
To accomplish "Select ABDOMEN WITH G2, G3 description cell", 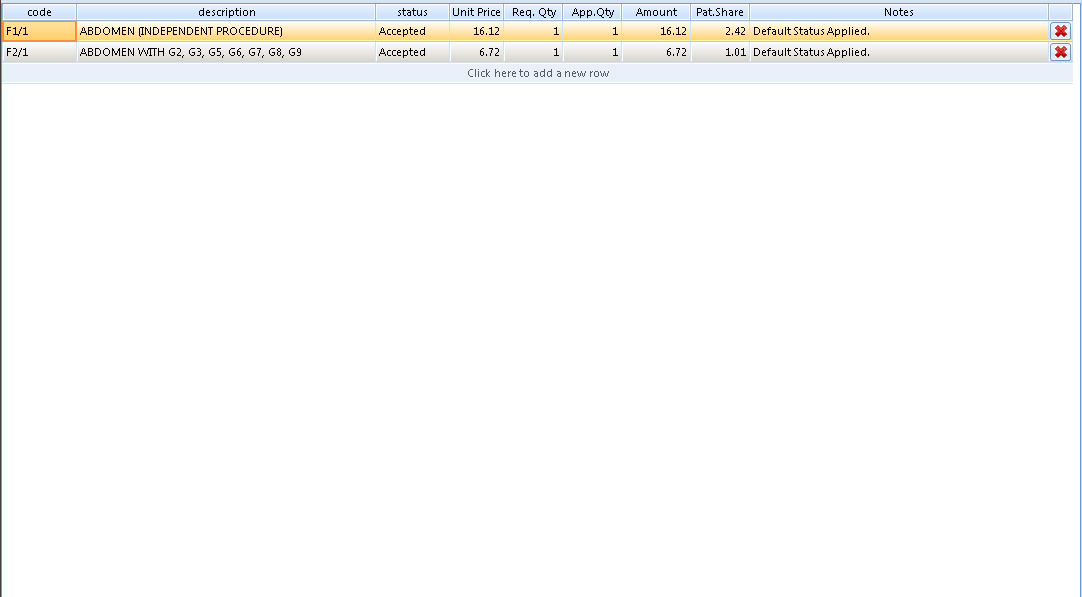I will (x=226, y=52).
